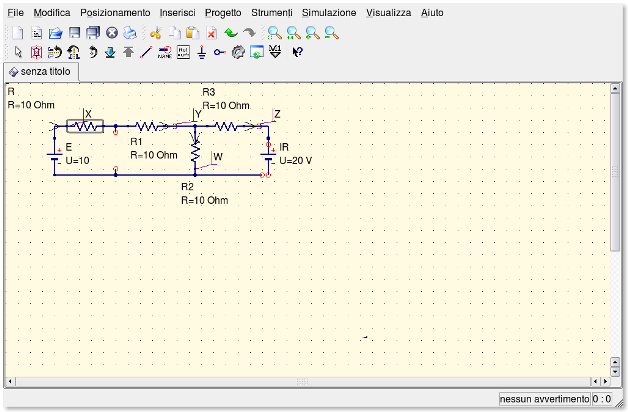Click the New document icon

tap(18, 33)
